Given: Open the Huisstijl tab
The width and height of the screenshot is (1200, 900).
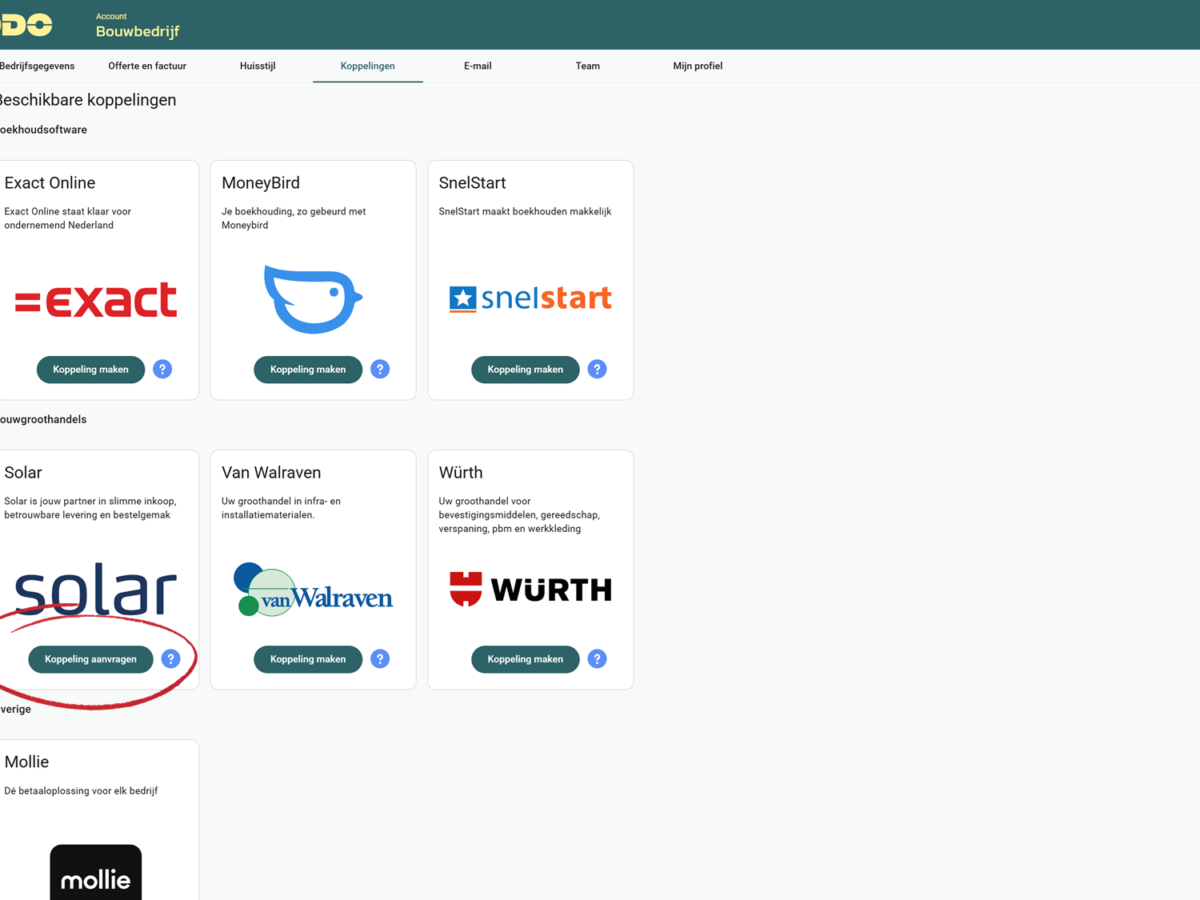Looking at the screenshot, I should pos(258,66).
